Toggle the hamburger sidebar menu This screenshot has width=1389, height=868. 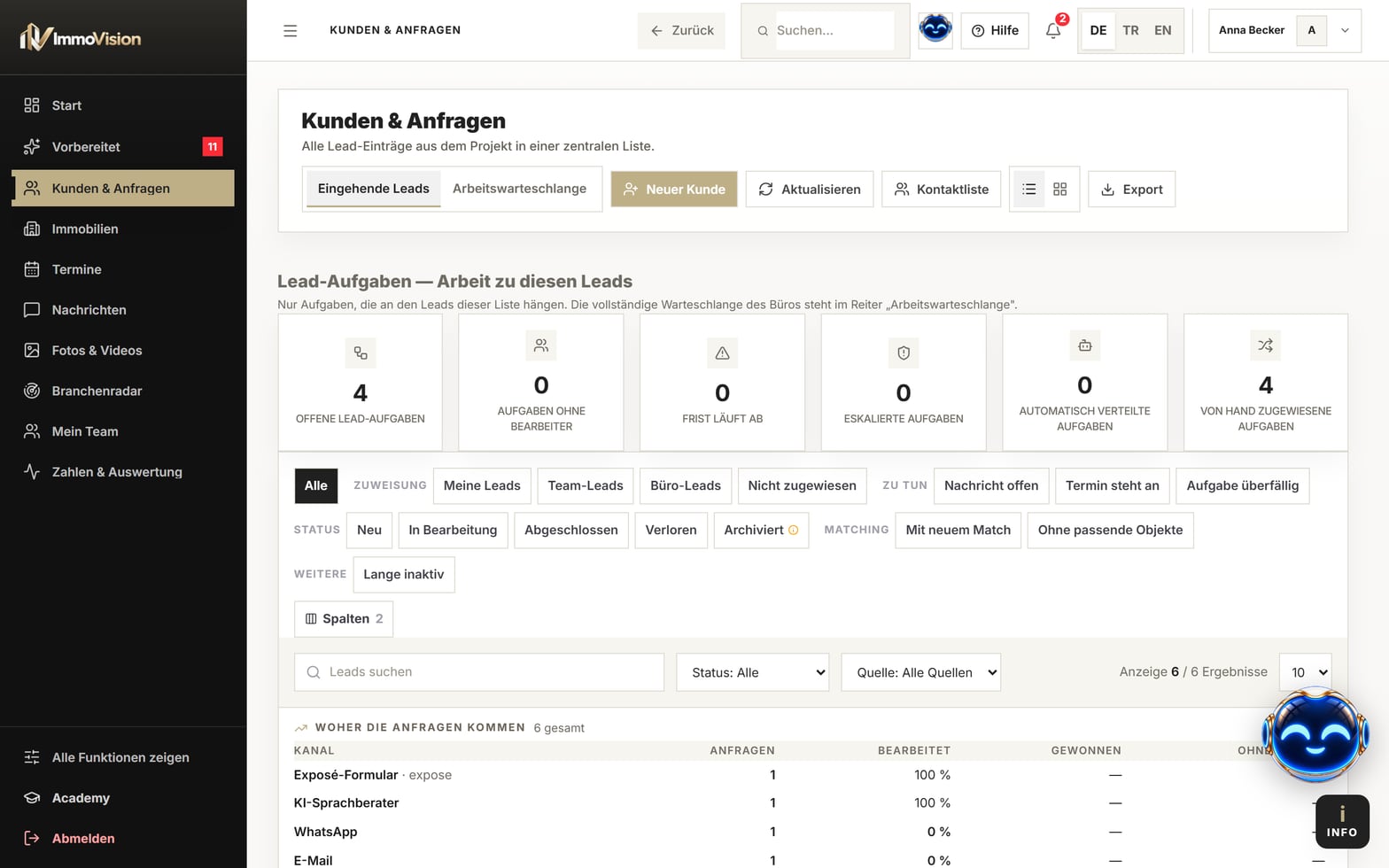[290, 30]
